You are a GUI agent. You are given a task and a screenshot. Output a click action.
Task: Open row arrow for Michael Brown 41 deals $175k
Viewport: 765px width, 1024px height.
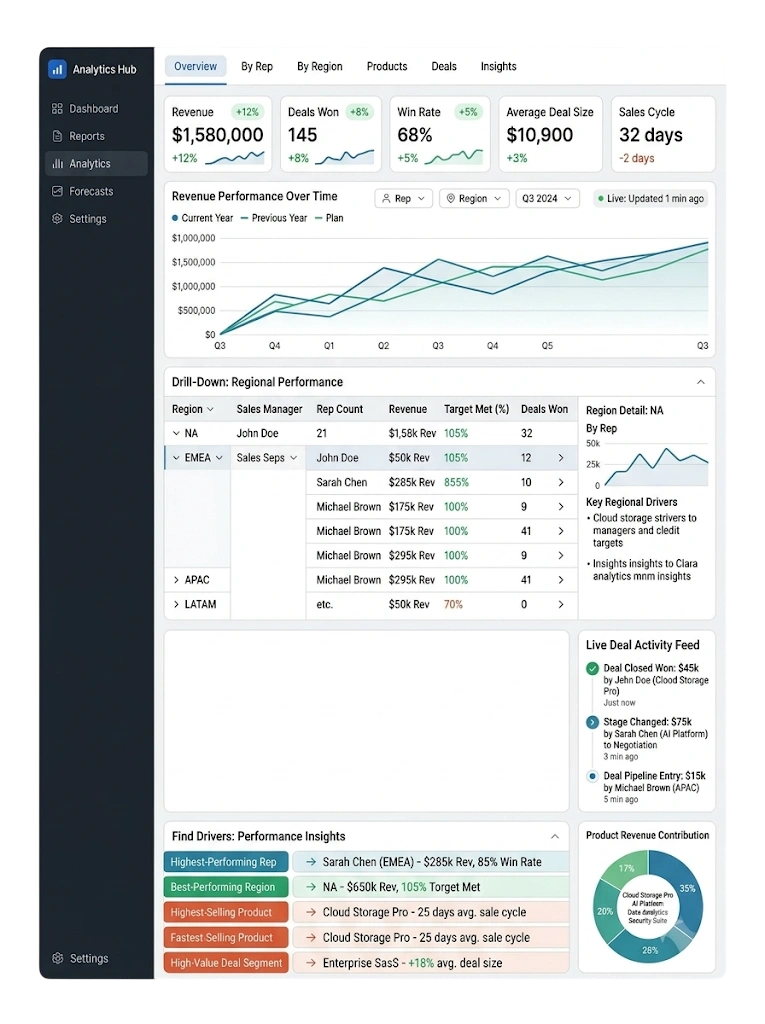tap(561, 531)
